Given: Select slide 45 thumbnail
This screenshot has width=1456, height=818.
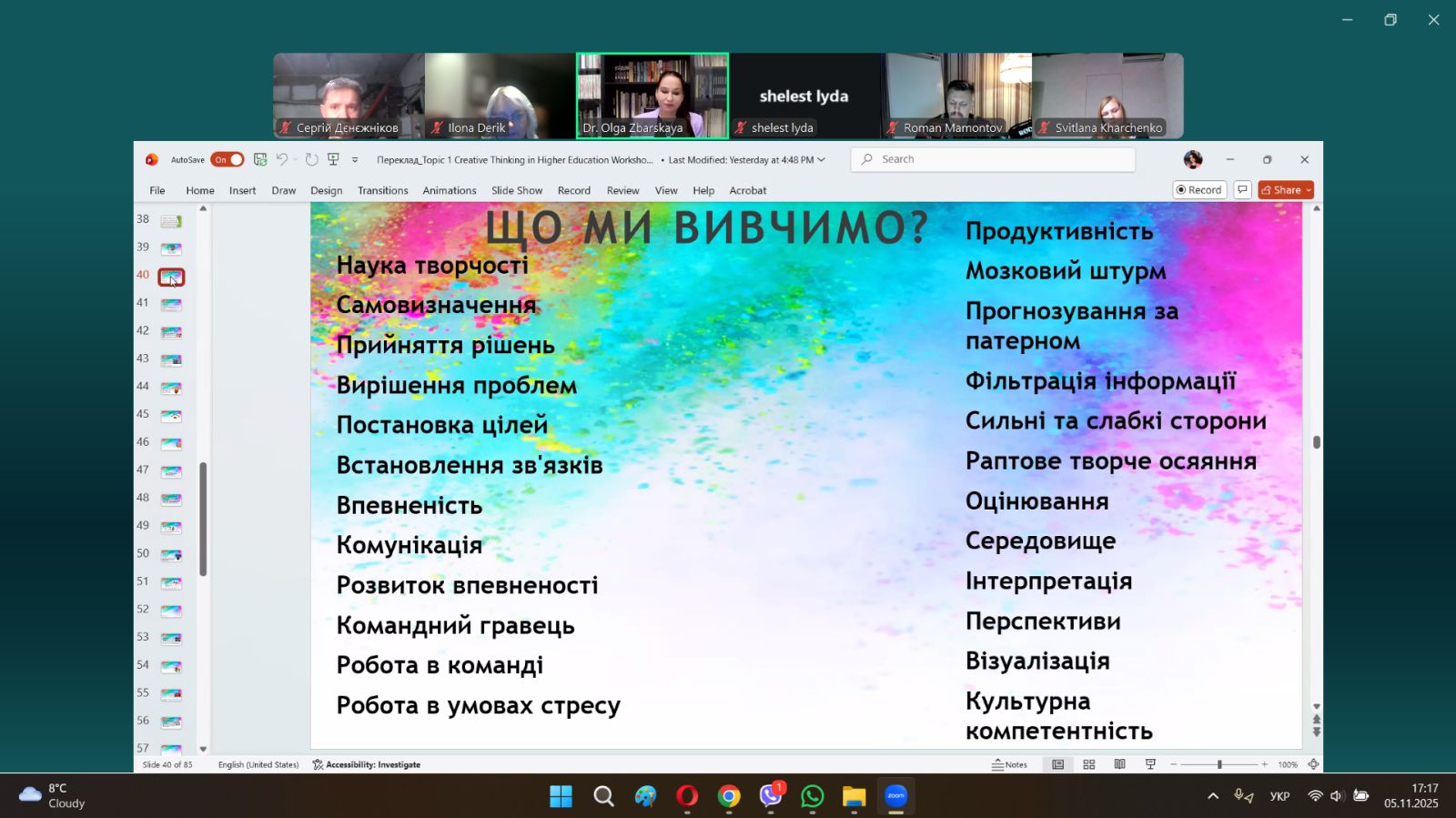Looking at the screenshot, I should click(171, 416).
